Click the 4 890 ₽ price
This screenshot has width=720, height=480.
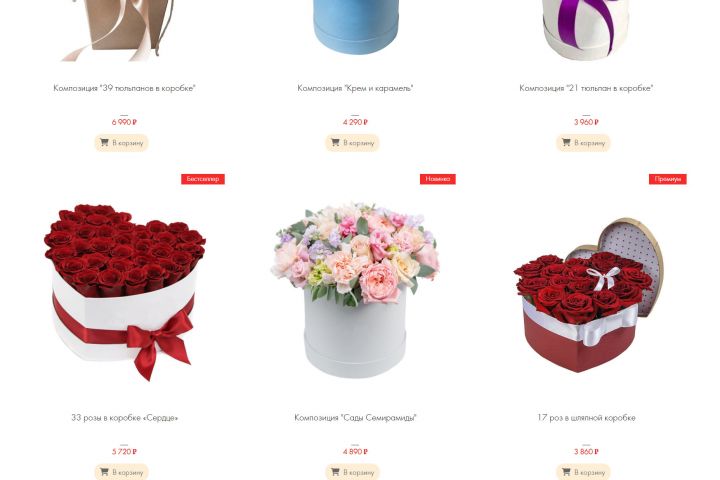[x=355, y=452]
